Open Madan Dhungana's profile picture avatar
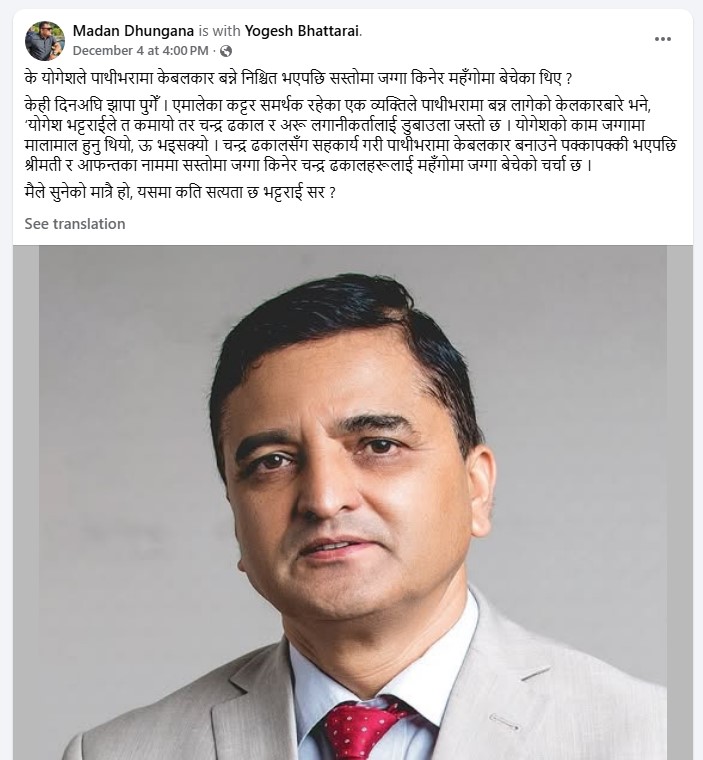The image size is (703, 760). (45, 41)
